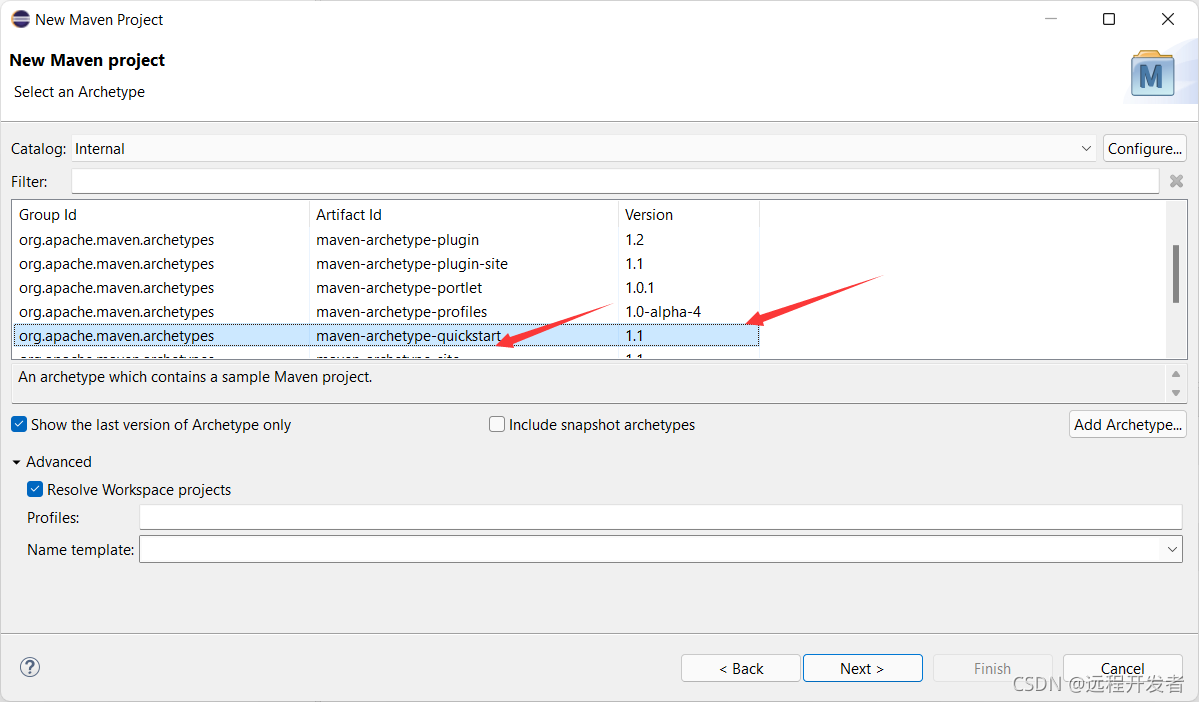Viewport: 1199px width, 702px height.
Task: Click the Configure... button
Action: coord(1145,148)
